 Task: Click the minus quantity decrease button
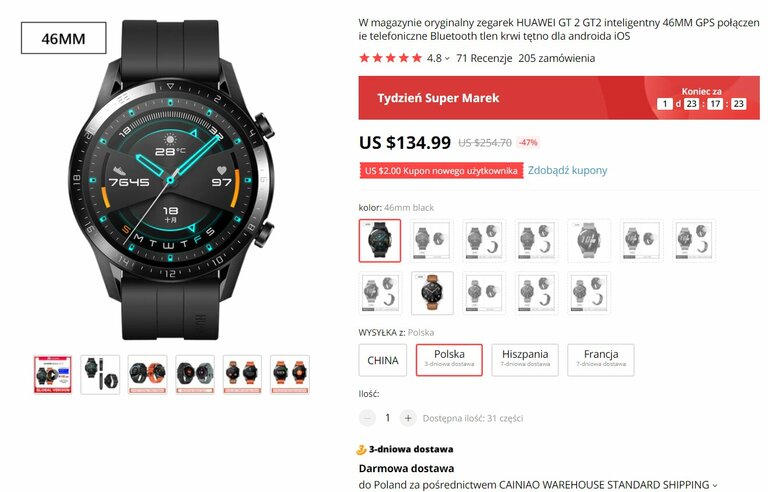coord(367,418)
